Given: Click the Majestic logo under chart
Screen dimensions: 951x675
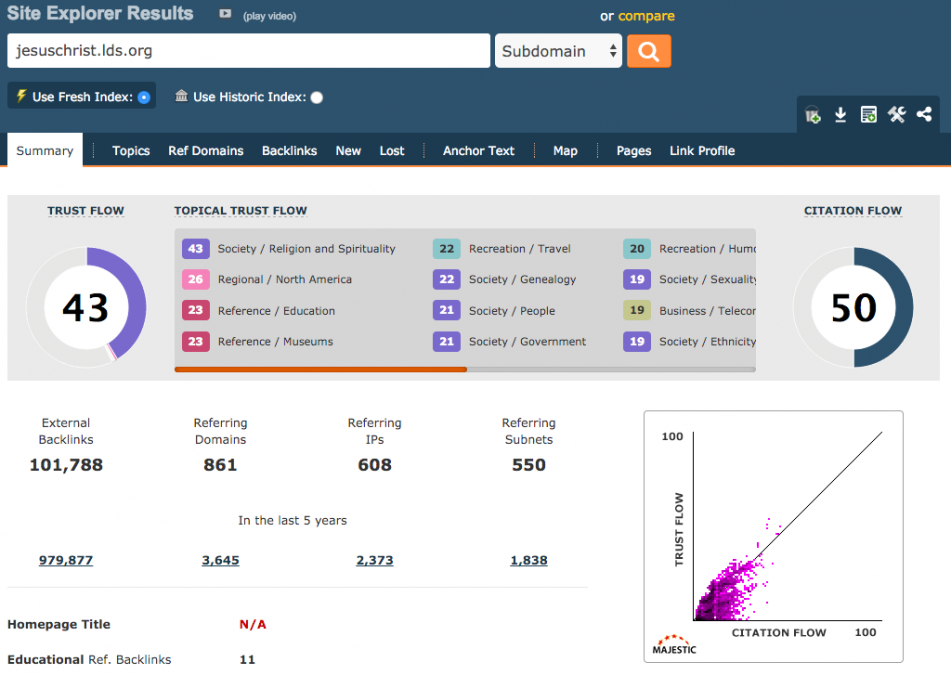Looking at the screenshot, I should tap(674, 645).
